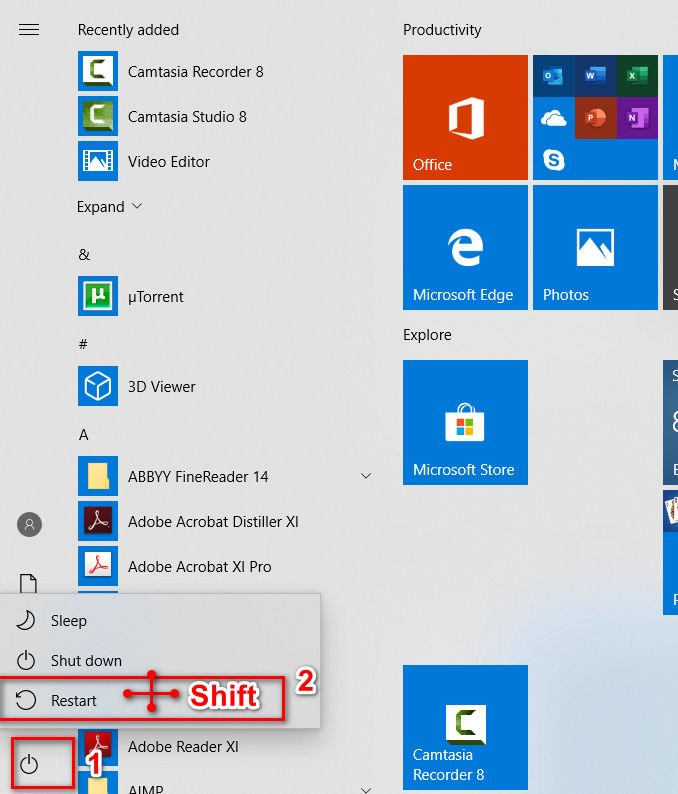Open PowerPoint from tile group

coord(595,118)
